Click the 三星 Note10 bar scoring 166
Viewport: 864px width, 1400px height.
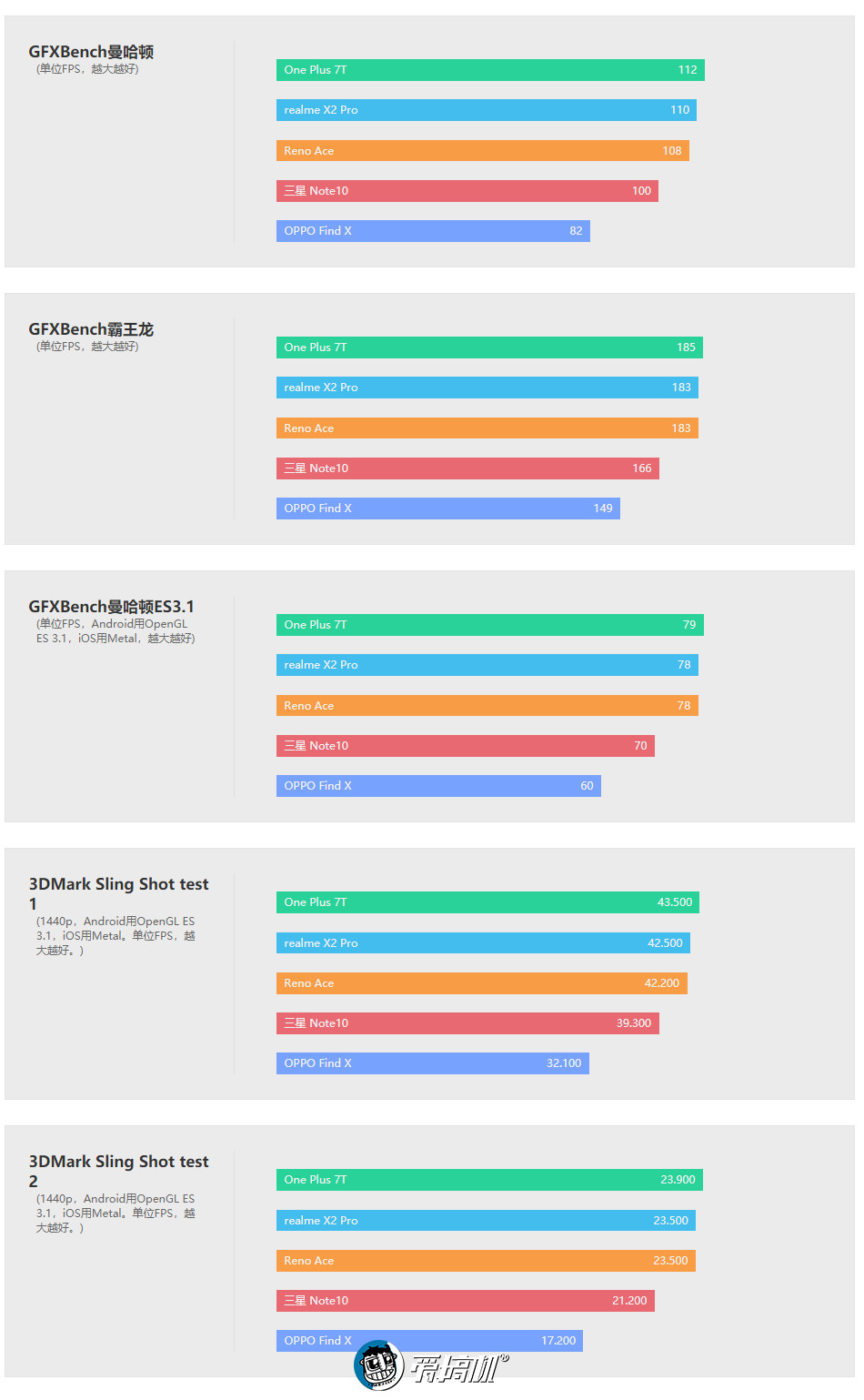tap(467, 468)
